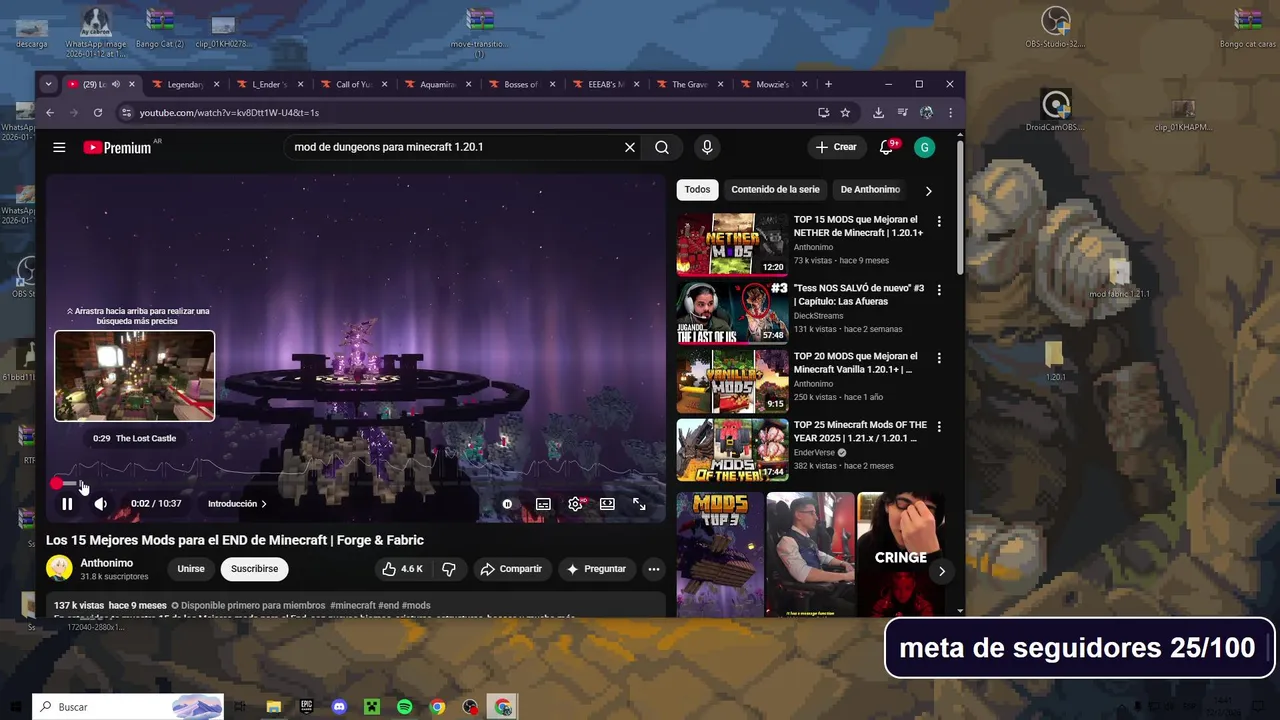Switch to the Bosses of browser tab
This screenshot has width=1280, height=720.
pyautogui.click(x=520, y=84)
